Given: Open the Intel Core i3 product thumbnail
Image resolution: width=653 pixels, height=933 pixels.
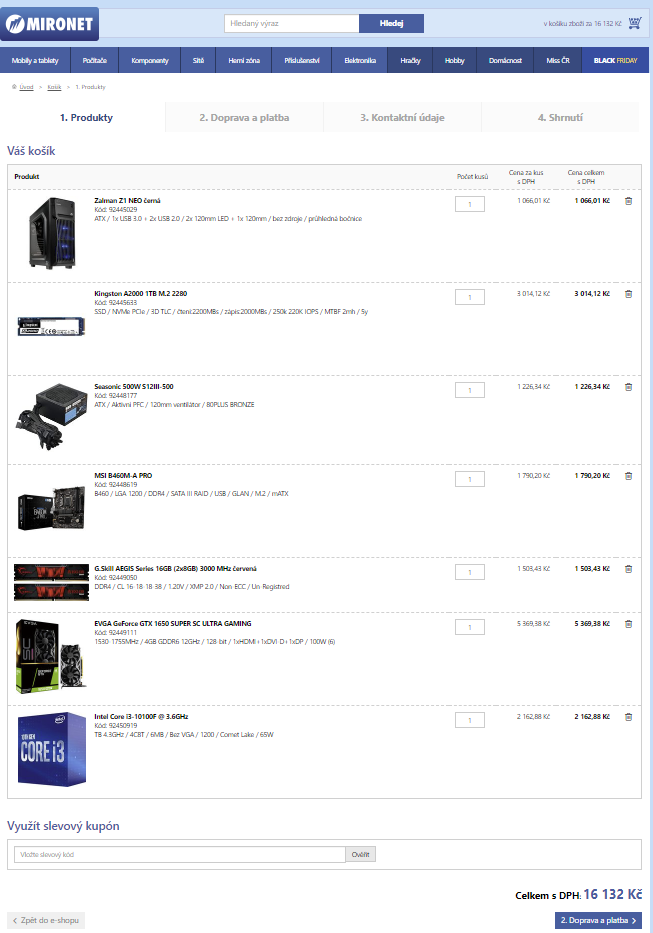Looking at the screenshot, I should coord(52,749).
